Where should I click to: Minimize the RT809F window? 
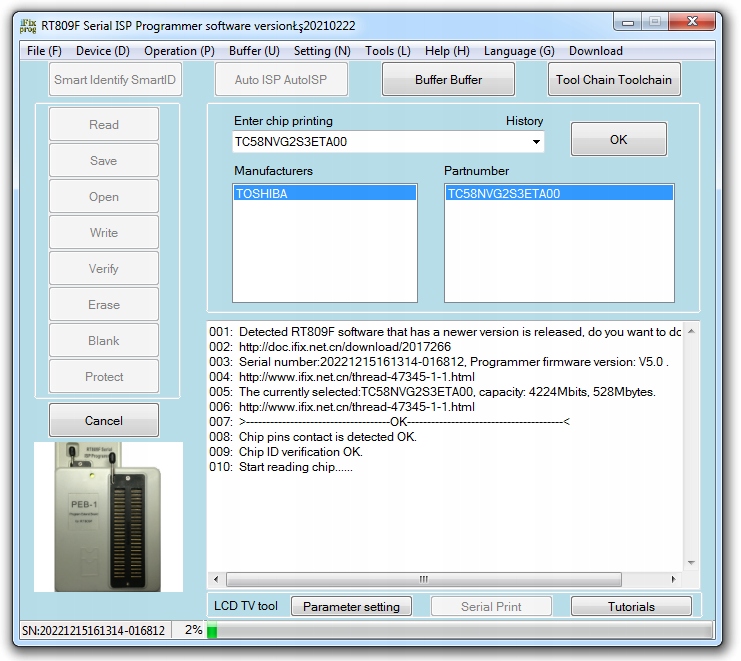(x=628, y=22)
